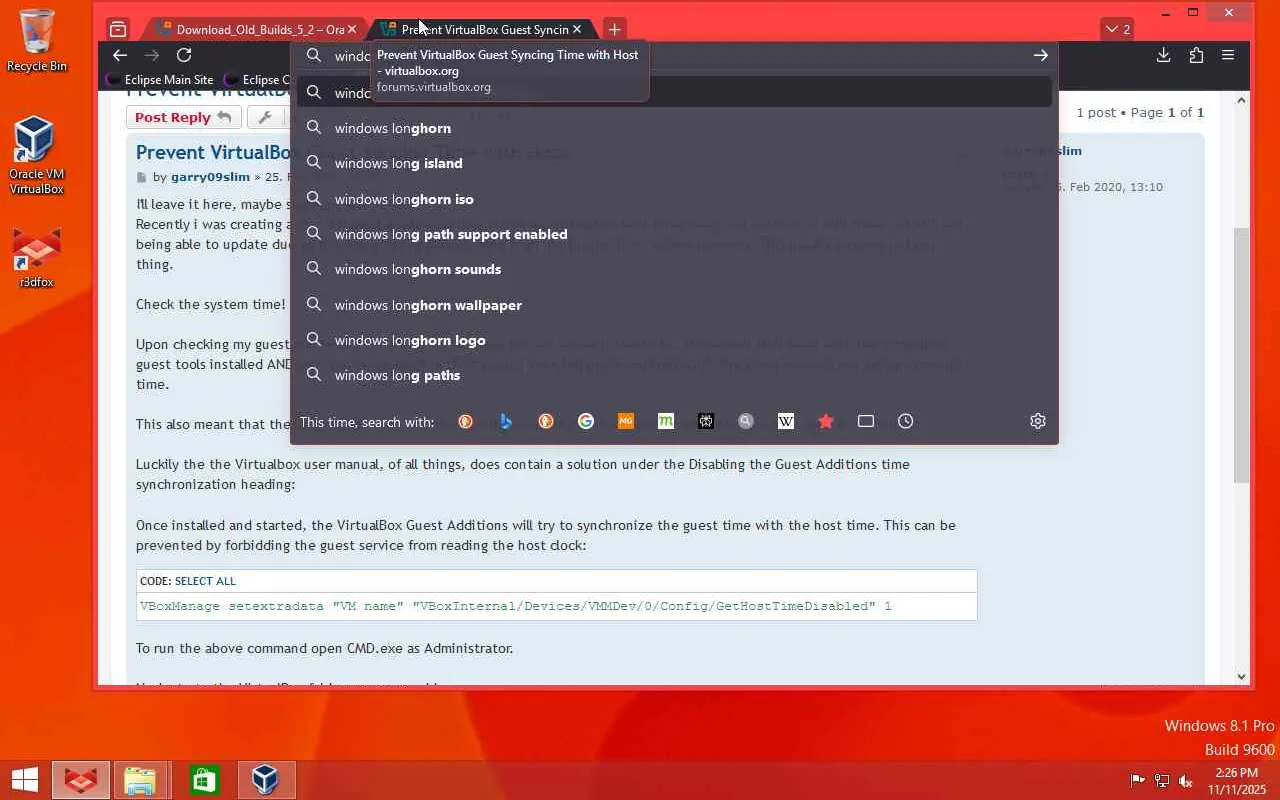Click the taskbar clock showing 2:26 PM

1236,780
